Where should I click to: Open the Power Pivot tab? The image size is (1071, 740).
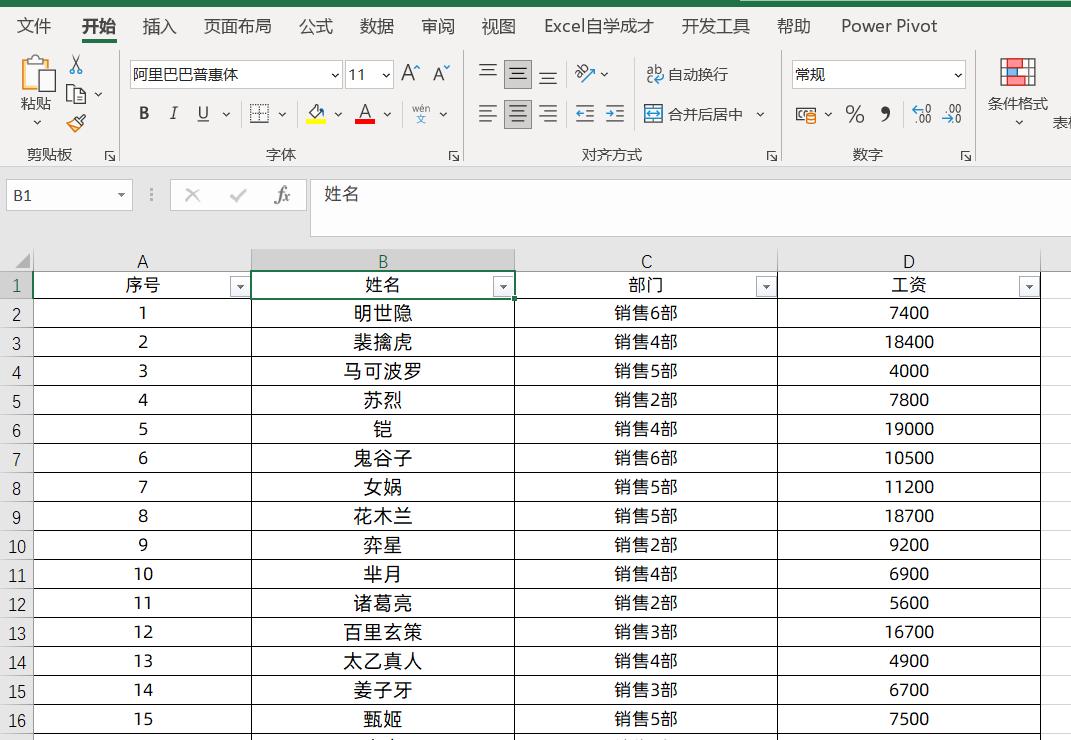pos(888,26)
